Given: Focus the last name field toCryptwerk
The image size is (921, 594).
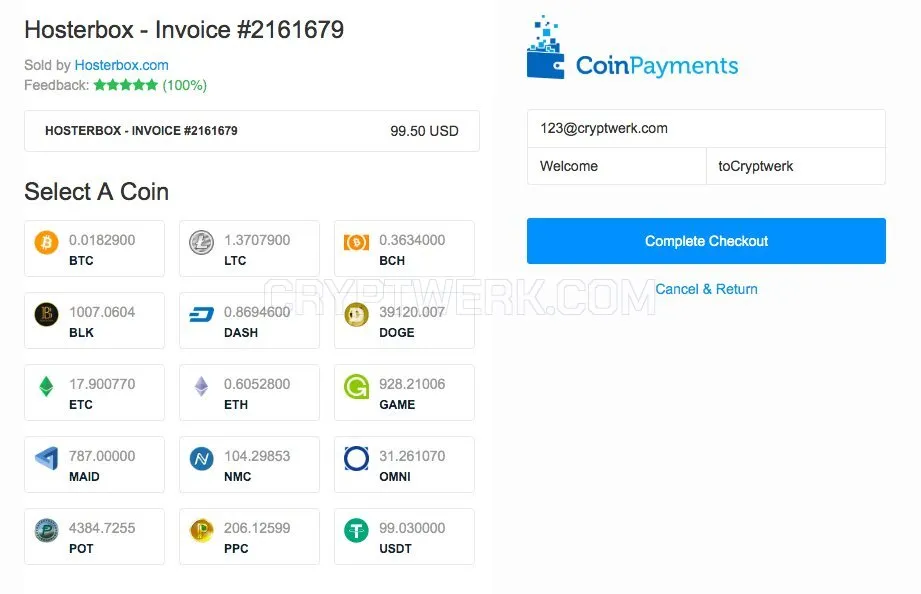Looking at the screenshot, I should pos(796,166).
